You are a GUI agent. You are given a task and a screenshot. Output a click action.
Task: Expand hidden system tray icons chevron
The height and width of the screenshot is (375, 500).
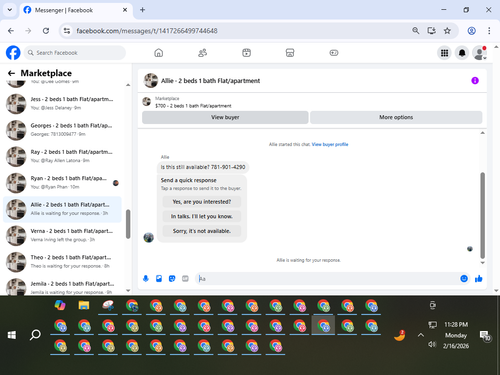click(x=421, y=335)
